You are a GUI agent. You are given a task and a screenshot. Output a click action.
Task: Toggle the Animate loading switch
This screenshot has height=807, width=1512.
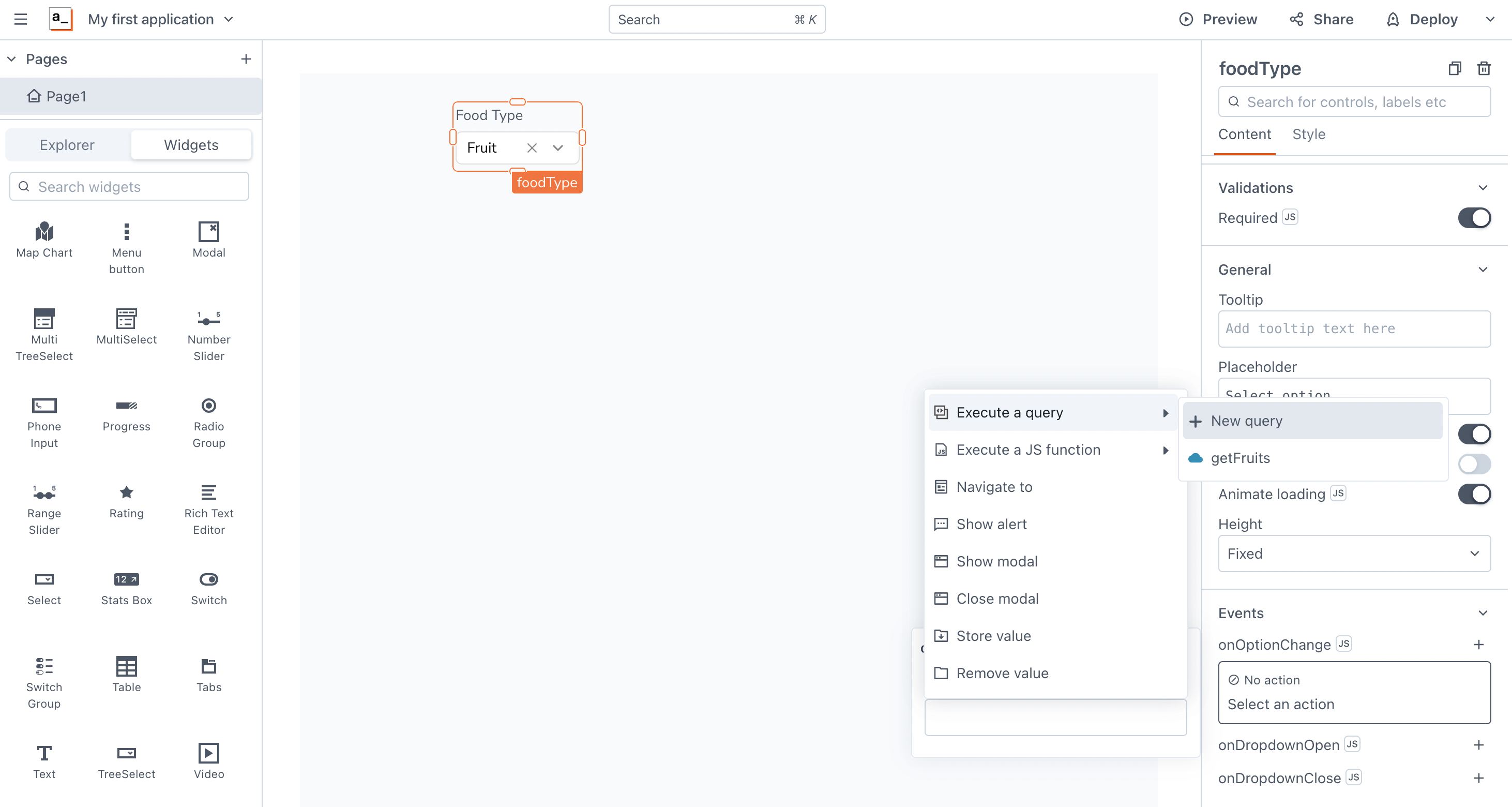[x=1474, y=494]
